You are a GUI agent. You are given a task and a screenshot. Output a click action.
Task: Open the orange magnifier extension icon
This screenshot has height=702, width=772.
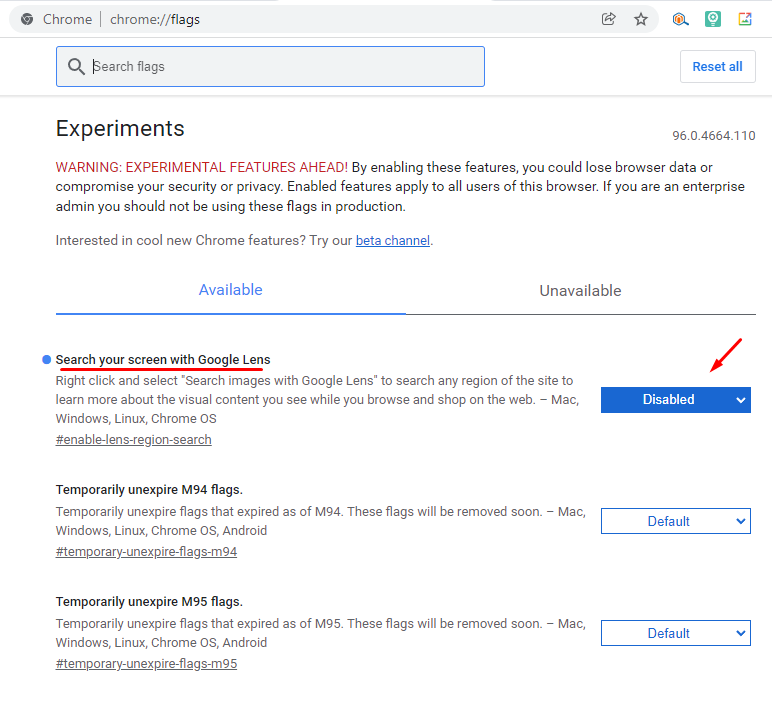tap(680, 19)
